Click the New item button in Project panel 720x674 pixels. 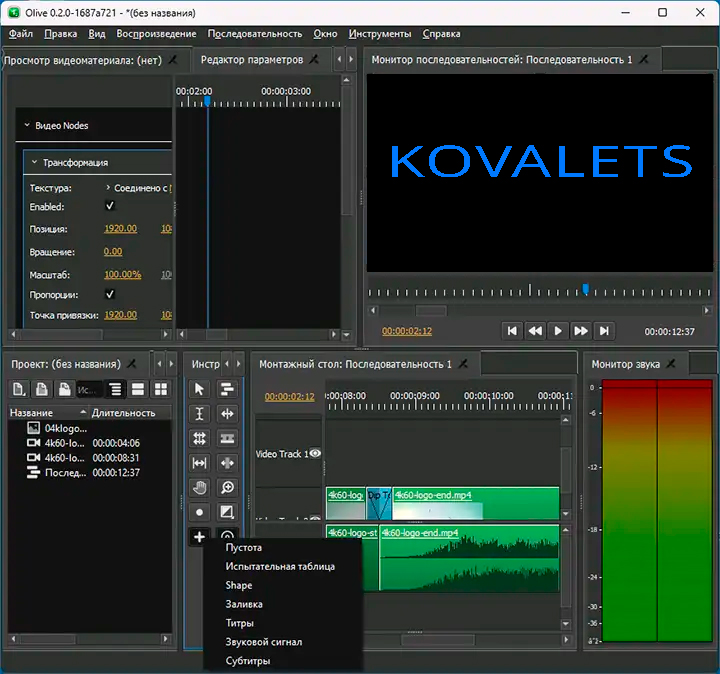[x=19, y=389]
